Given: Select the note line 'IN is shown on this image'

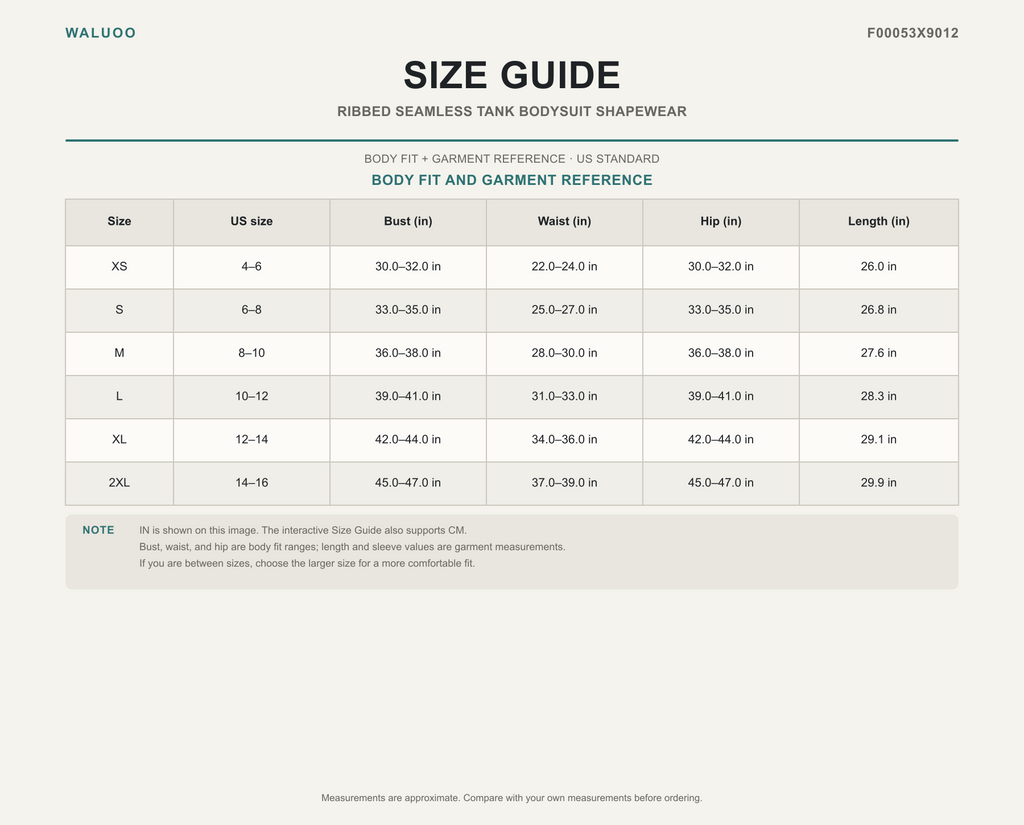Looking at the screenshot, I should 303,530.
